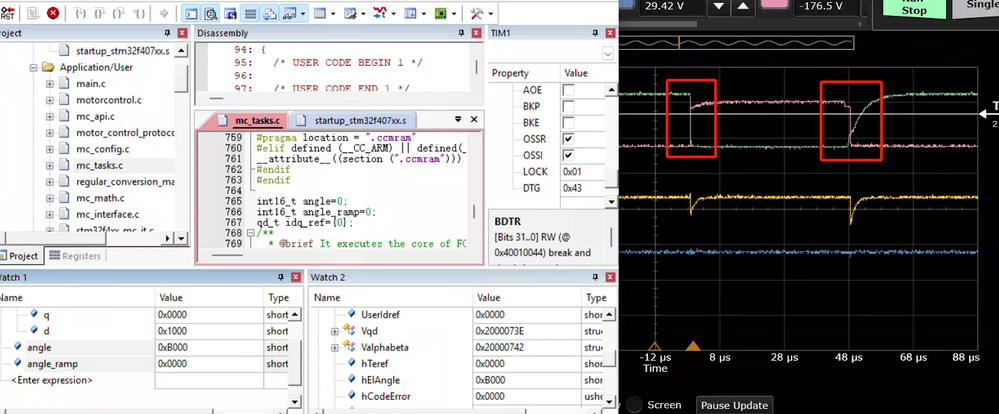Viewport: 999px width, 414px height.
Task: Click the RST reset CPU icon
Action: [x=6, y=14]
